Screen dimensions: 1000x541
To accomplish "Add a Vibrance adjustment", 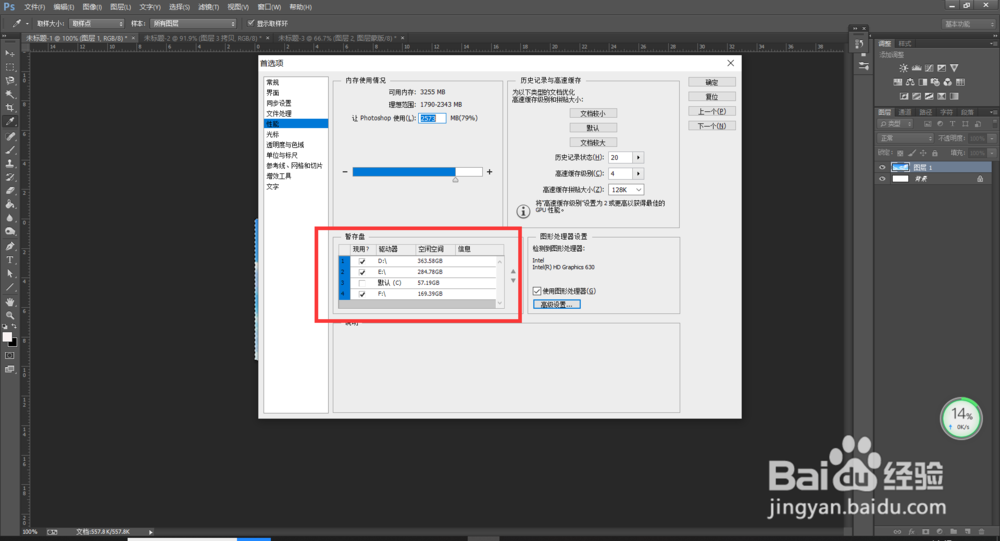I will (954, 68).
